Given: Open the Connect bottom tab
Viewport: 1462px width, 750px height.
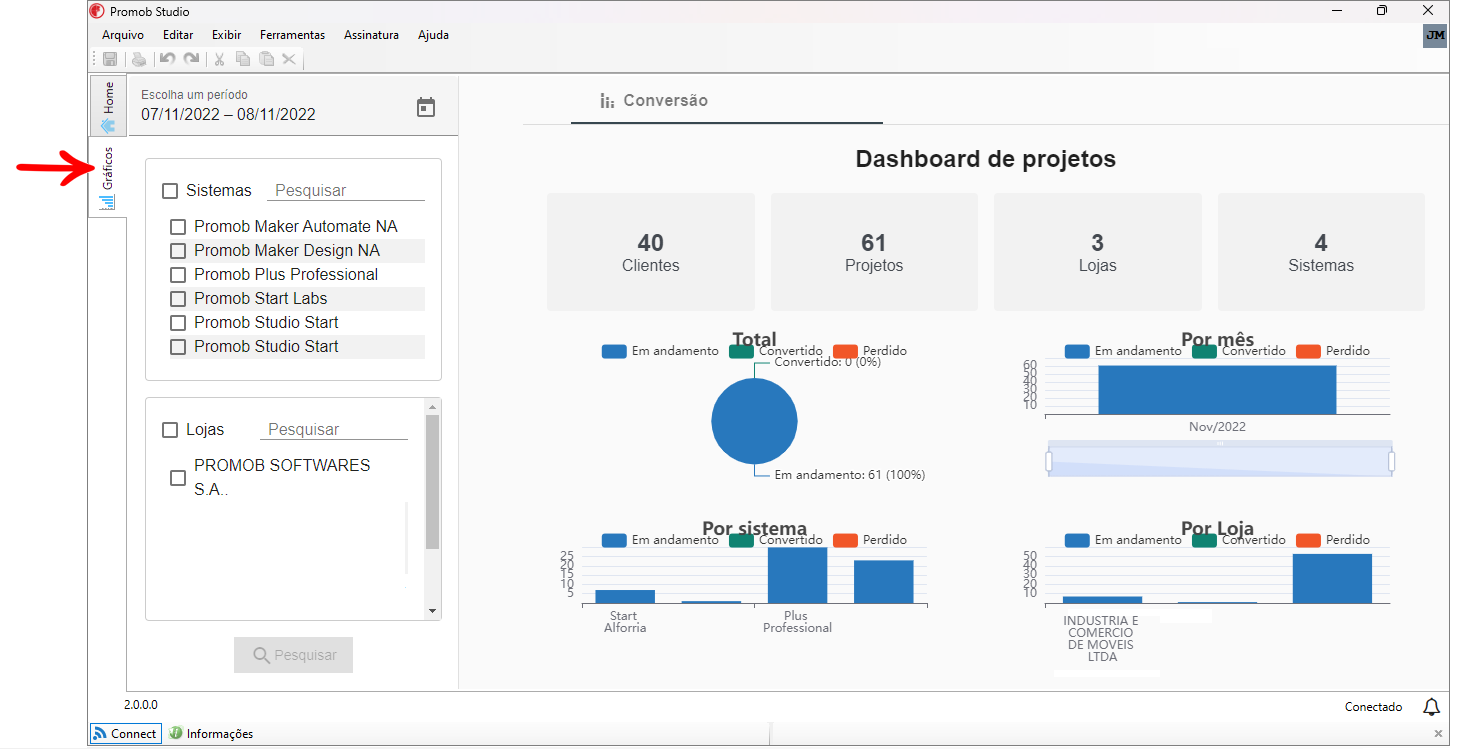Looking at the screenshot, I should tap(125, 734).
